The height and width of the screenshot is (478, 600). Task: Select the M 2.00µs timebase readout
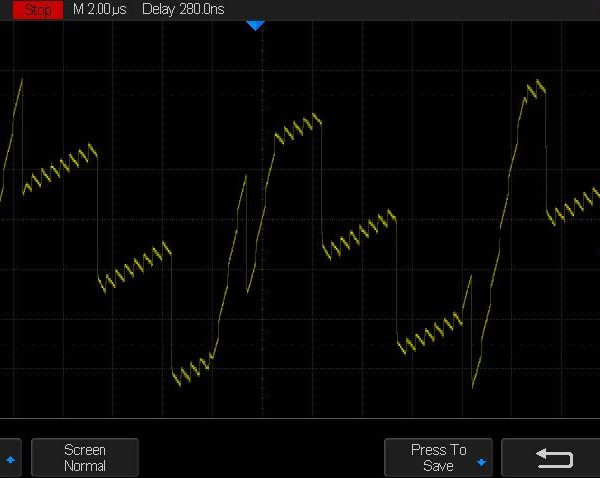pyautogui.click(x=102, y=9)
